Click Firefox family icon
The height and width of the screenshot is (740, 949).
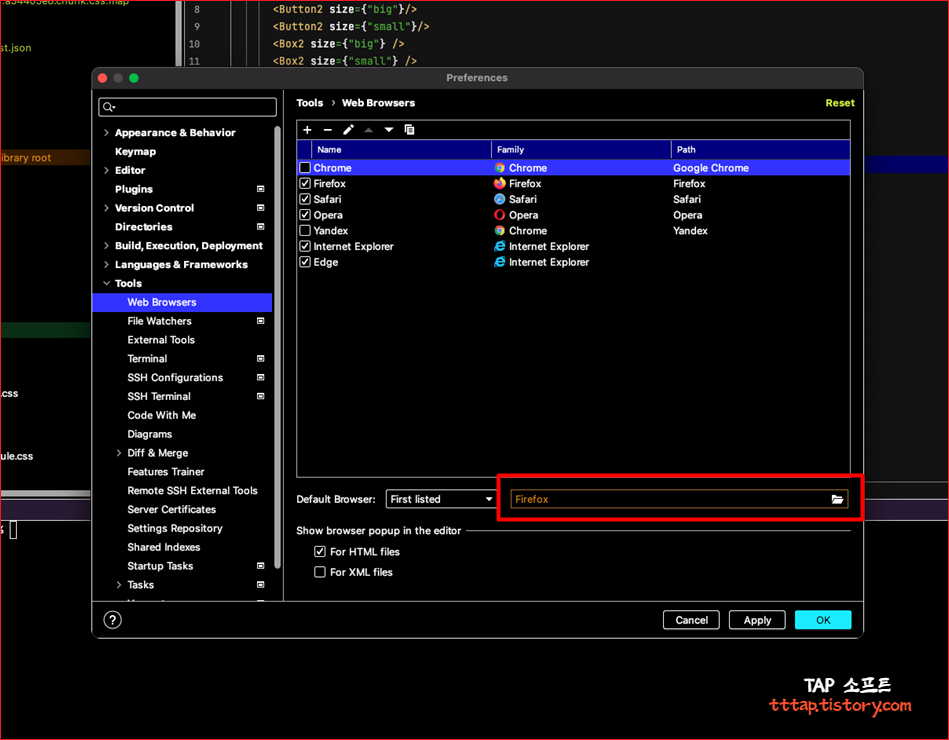point(499,183)
